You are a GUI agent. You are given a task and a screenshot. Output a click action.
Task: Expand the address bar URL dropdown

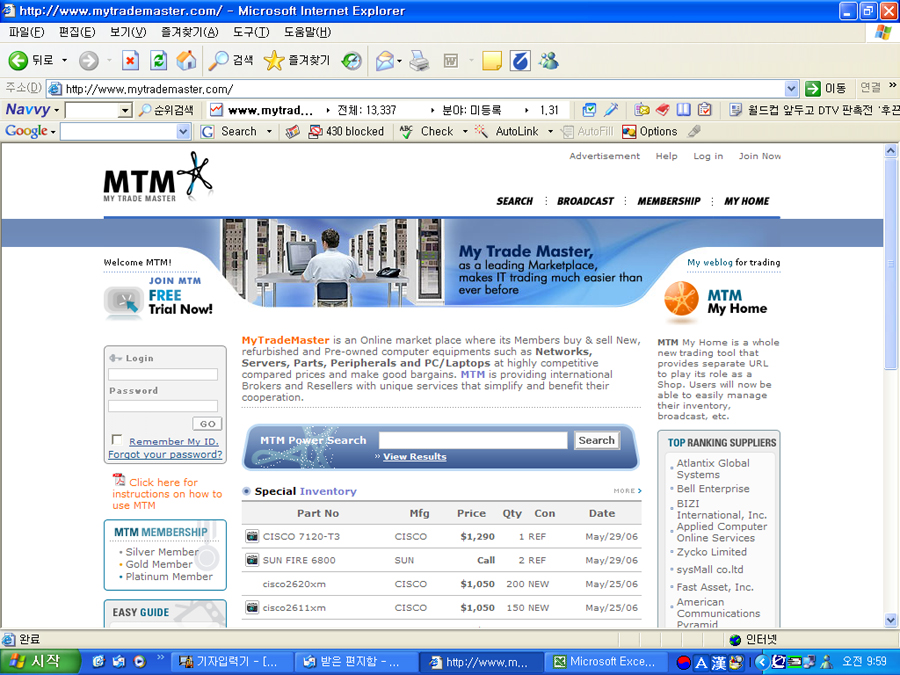click(791, 88)
